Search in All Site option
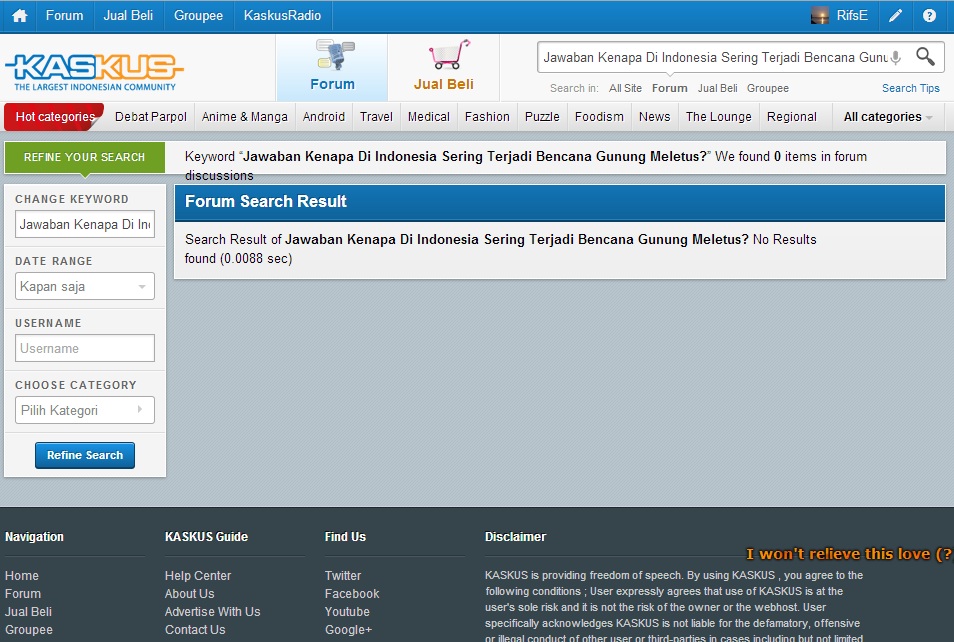 click(625, 88)
